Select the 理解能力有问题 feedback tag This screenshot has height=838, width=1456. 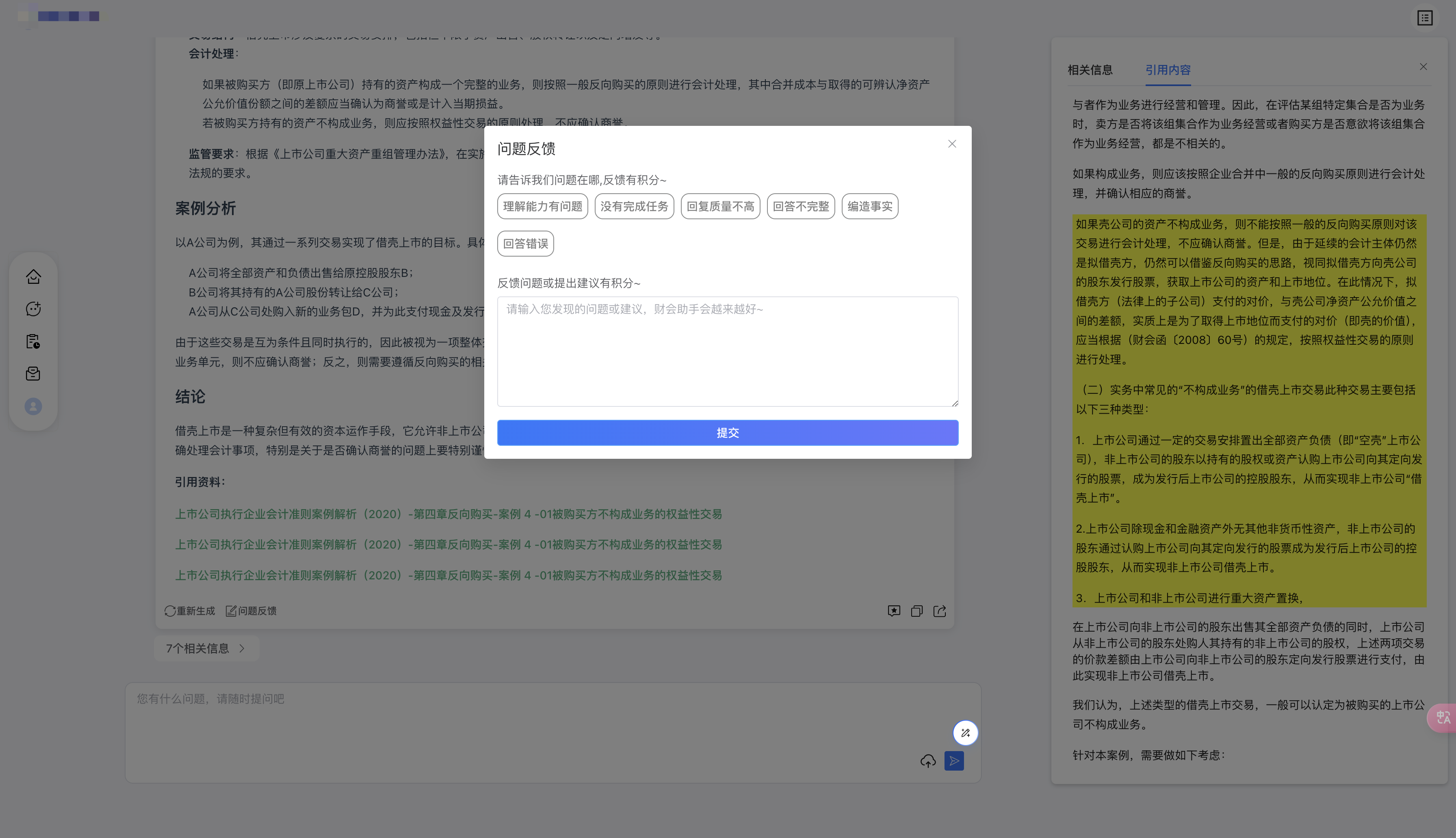(542, 206)
